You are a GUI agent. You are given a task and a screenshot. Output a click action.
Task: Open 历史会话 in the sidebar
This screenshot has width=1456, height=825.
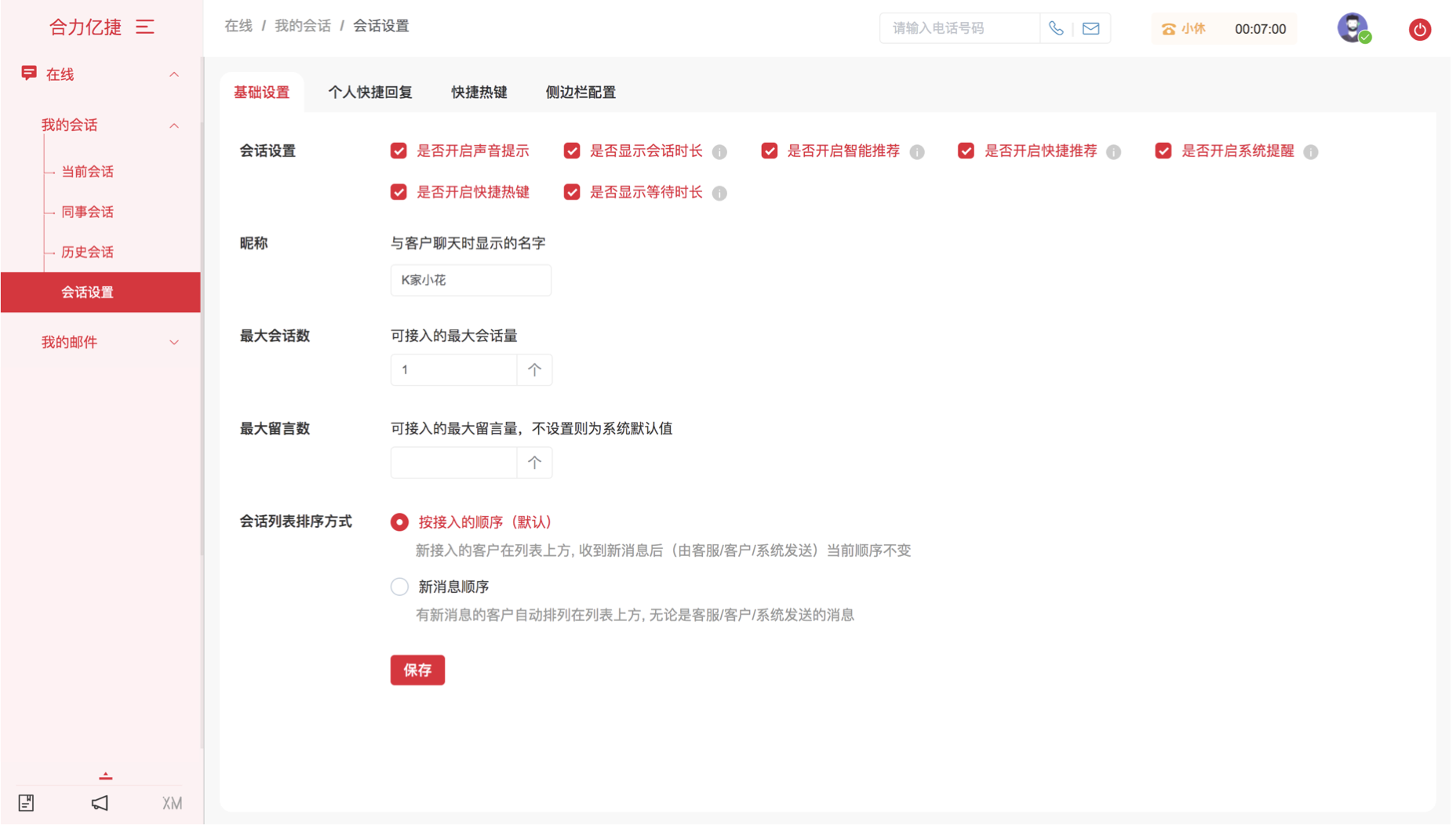pos(88,253)
